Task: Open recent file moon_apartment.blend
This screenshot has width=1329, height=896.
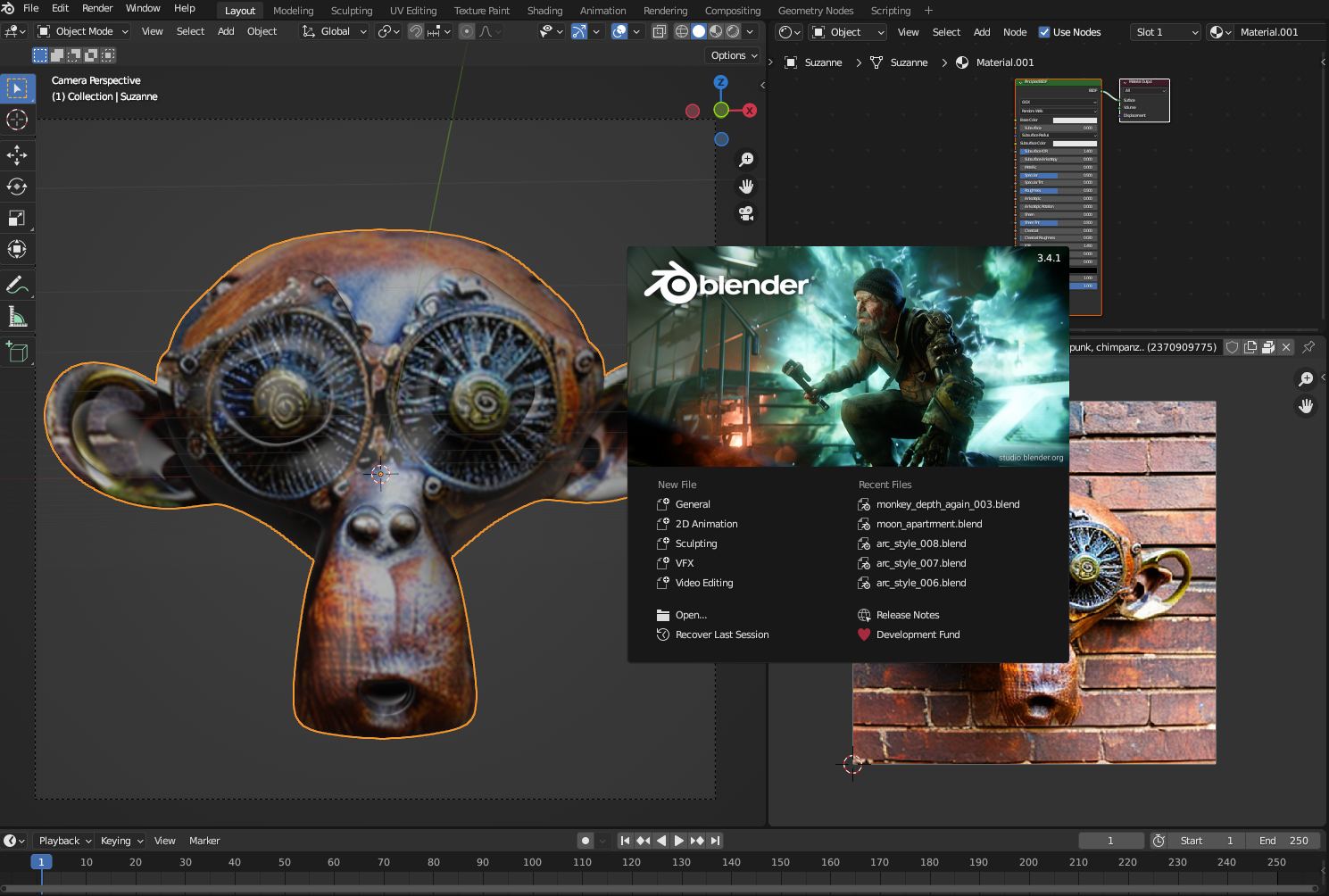Action: [928, 524]
